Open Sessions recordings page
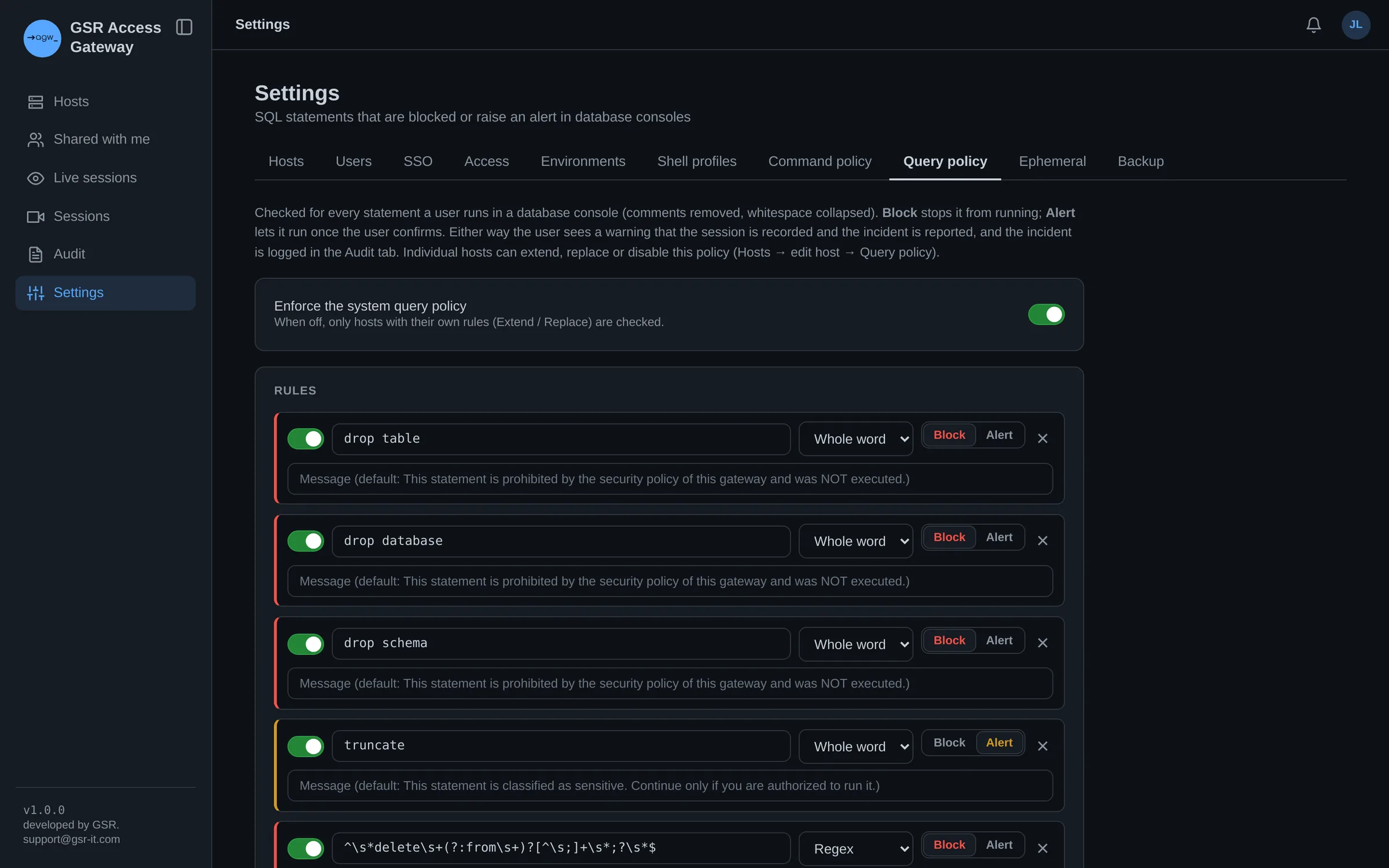The height and width of the screenshot is (868, 1389). pyautogui.click(x=105, y=216)
